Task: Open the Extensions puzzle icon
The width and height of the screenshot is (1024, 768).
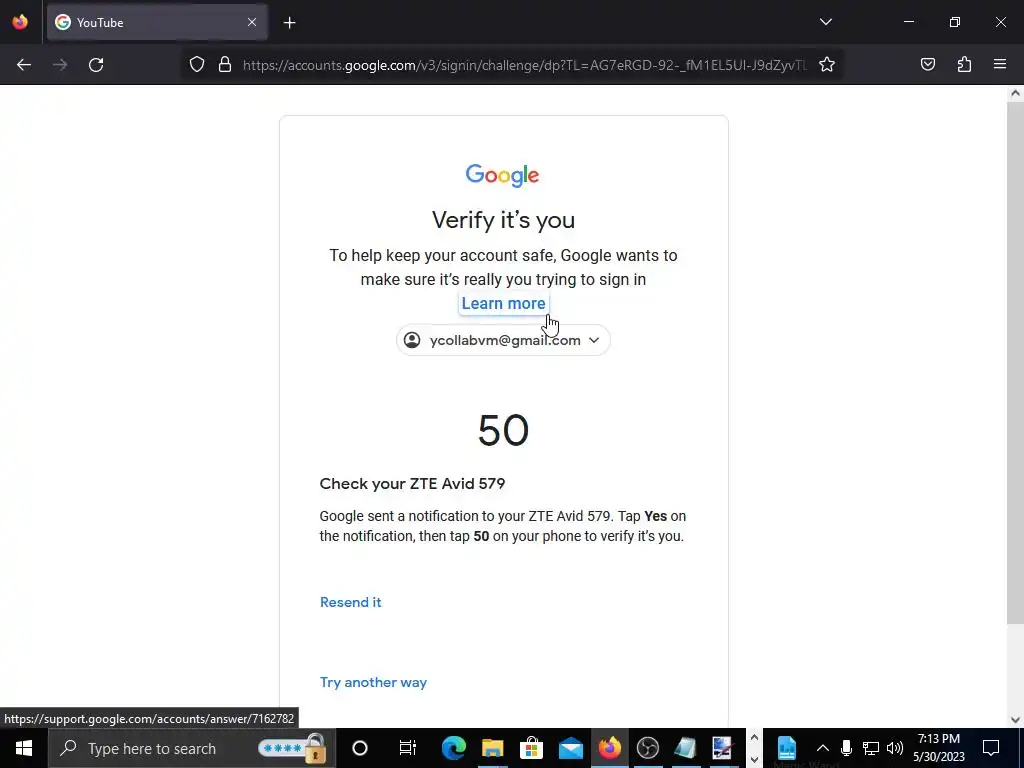Action: point(964,65)
